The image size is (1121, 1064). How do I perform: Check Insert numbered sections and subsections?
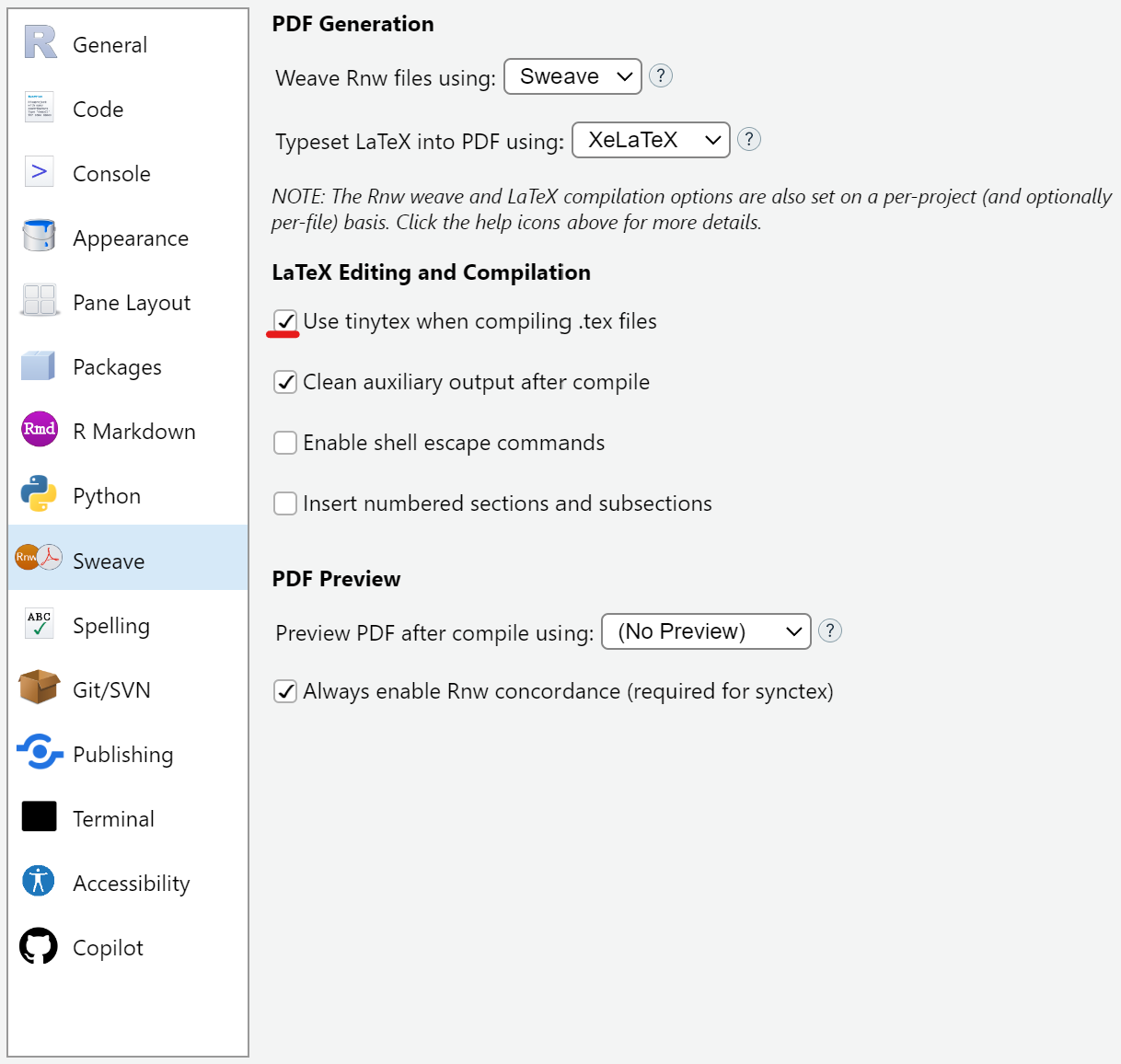[285, 503]
